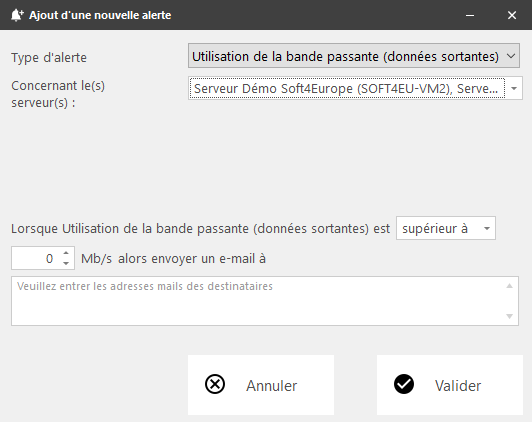Click into the Mb/s threshold number field
The height and width of the screenshot is (422, 532).
click(x=36, y=258)
